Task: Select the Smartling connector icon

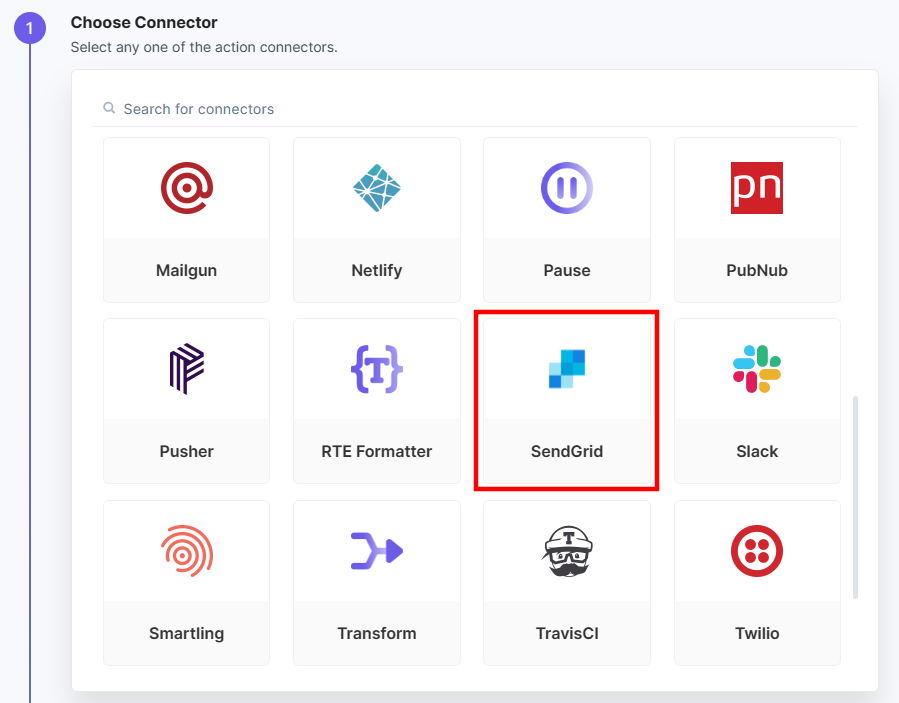Action: coord(186,550)
